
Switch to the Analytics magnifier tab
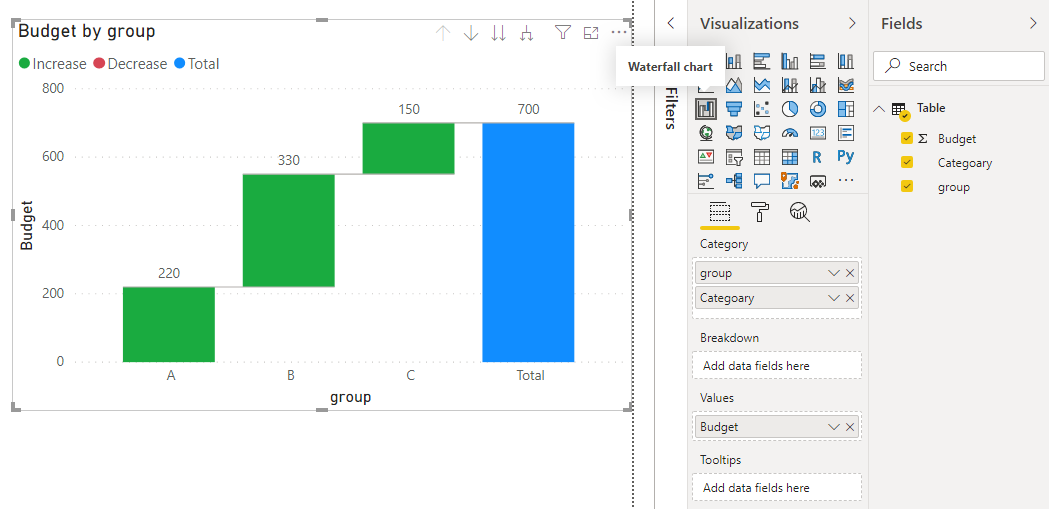pos(799,213)
